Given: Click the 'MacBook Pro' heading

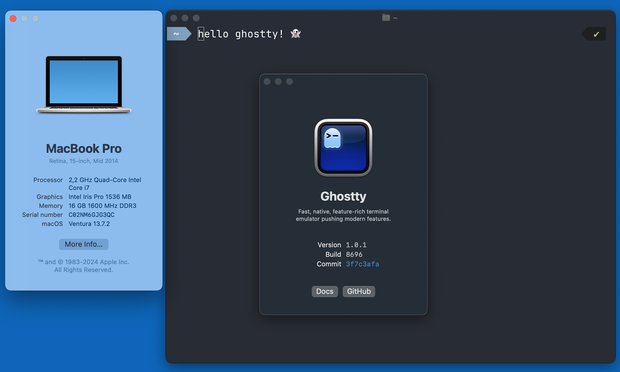Looking at the screenshot, I should (84, 149).
